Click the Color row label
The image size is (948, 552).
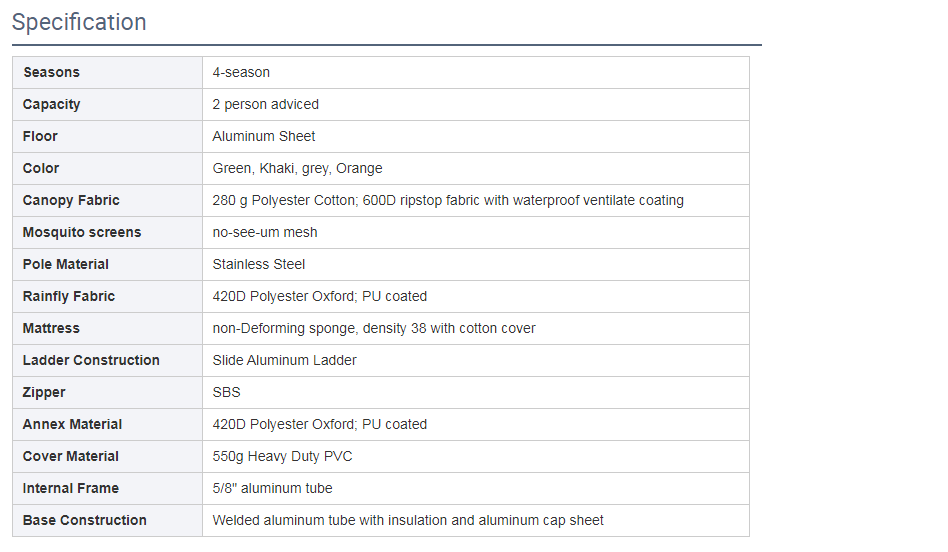tap(41, 168)
